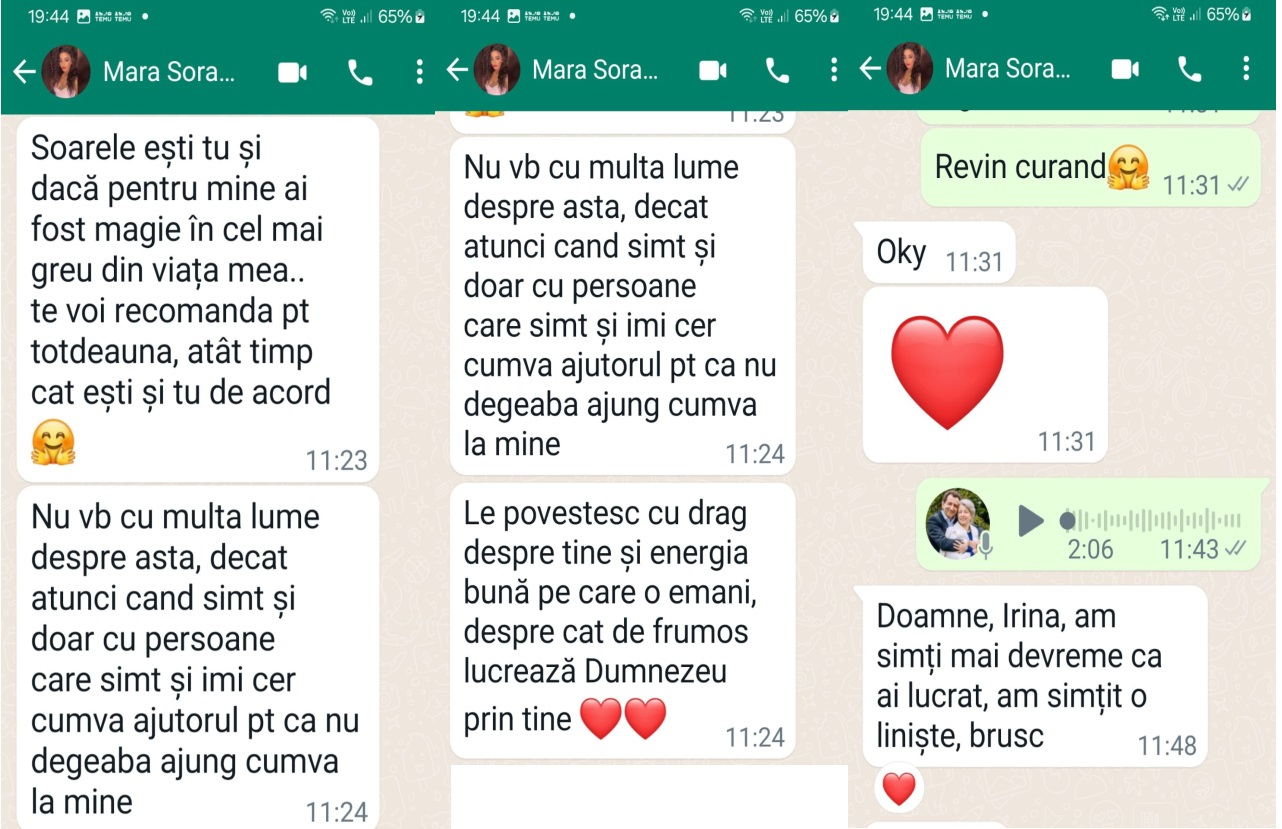Select the Revin curand sent message
Screen dimensions: 1282x829
pos(1089,168)
